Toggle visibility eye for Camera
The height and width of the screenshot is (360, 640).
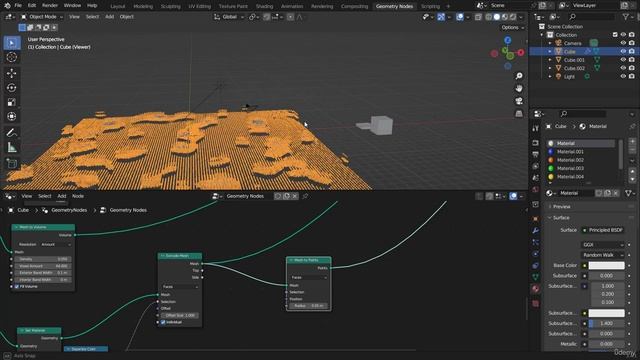pos(623,43)
